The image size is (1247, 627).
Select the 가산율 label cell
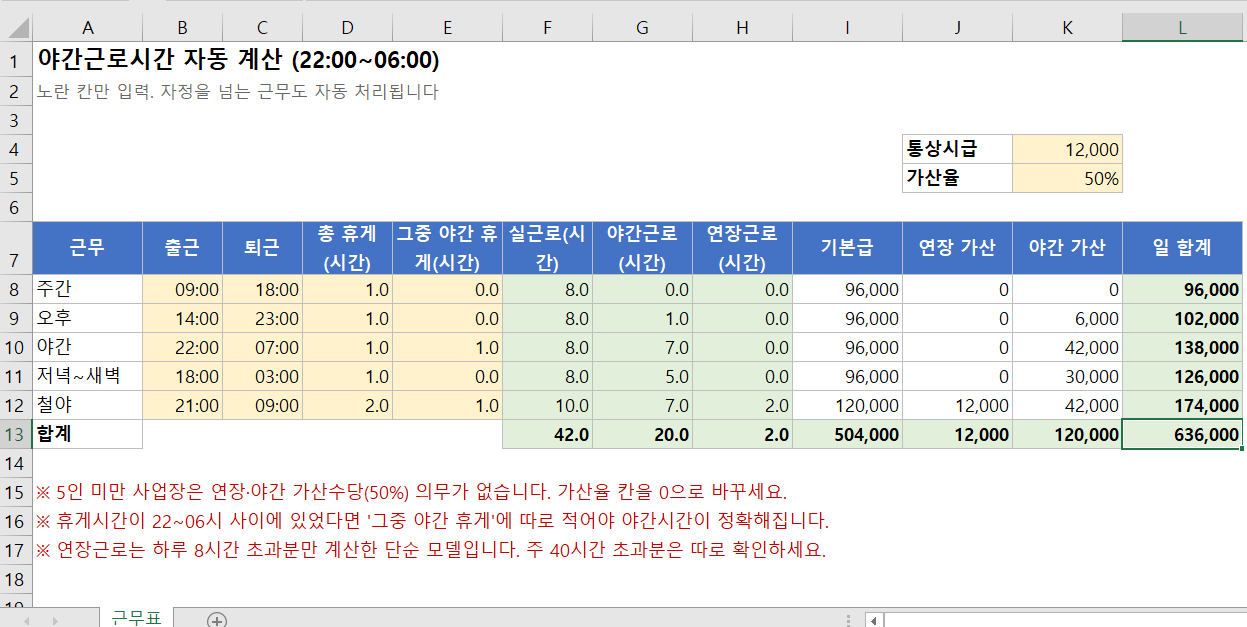point(957,179)
